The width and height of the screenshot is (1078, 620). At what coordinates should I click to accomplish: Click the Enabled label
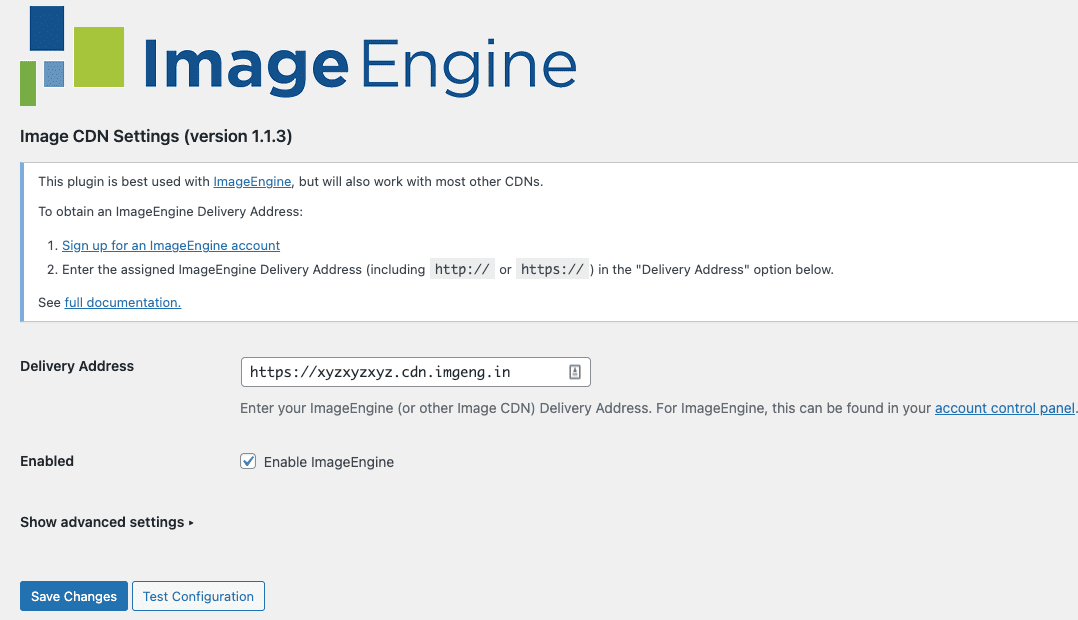click(47, 461)
